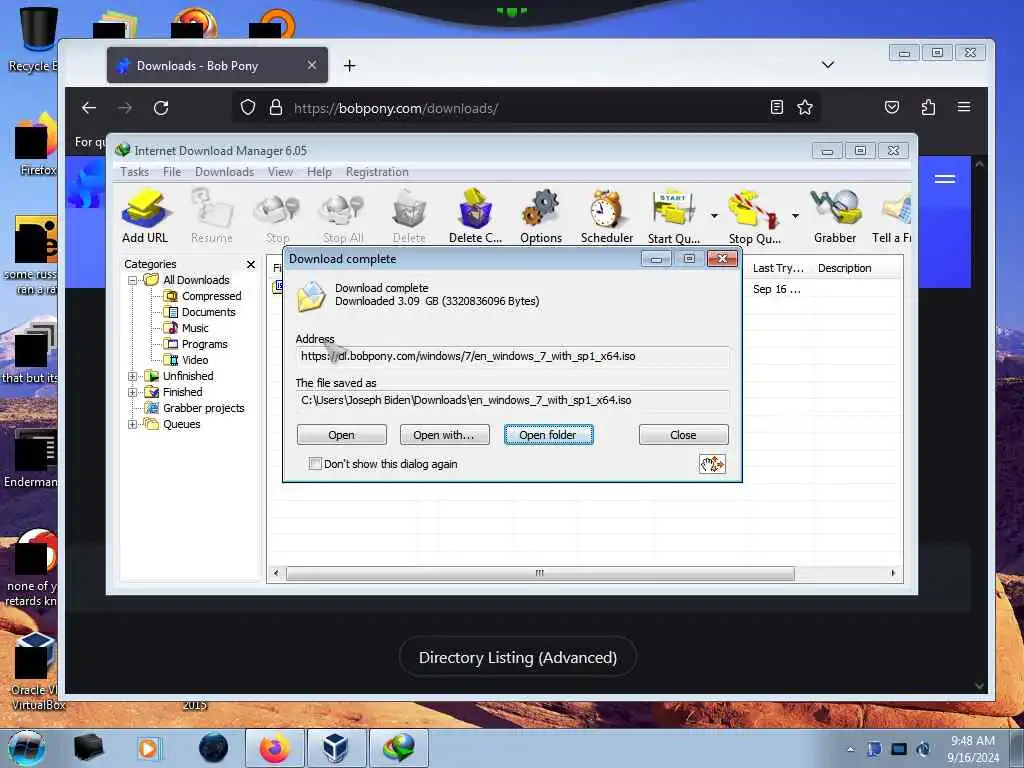Open the Bob Pony site hamburger menu
The width and height of the screenshot is (1024, 768).
tap(944, 179)
